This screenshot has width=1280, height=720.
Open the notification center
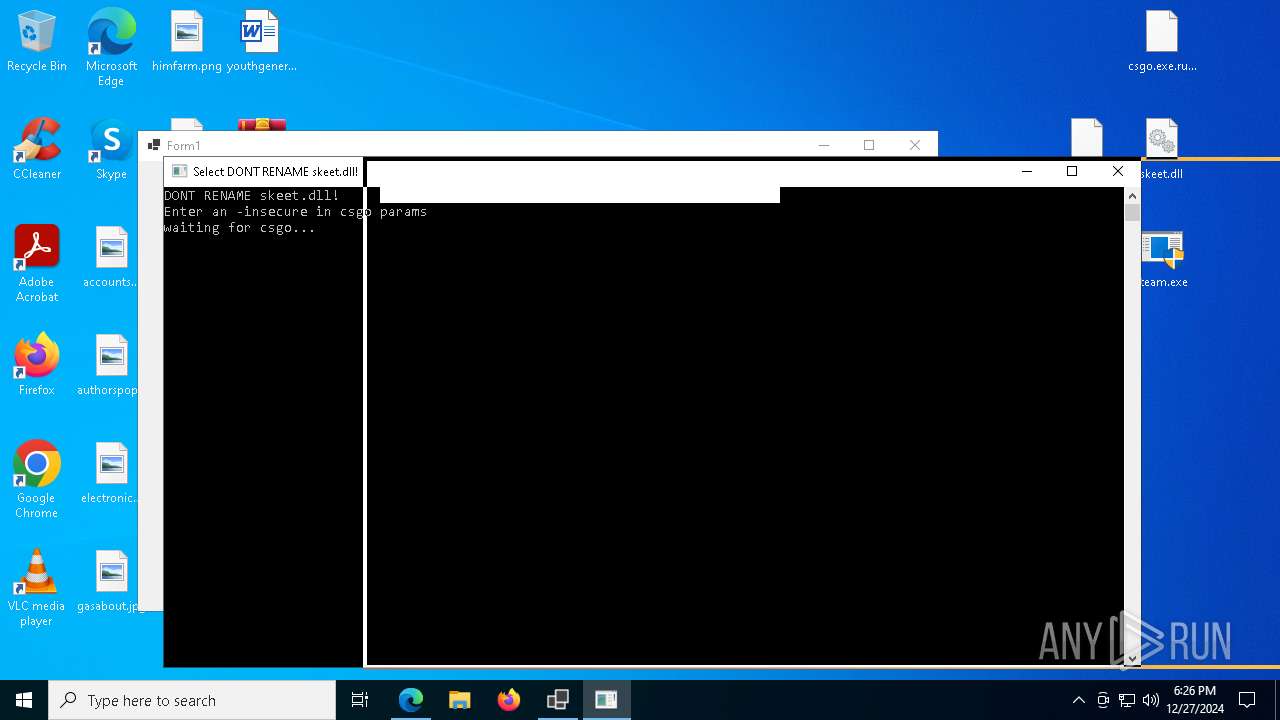point(1247,700)
